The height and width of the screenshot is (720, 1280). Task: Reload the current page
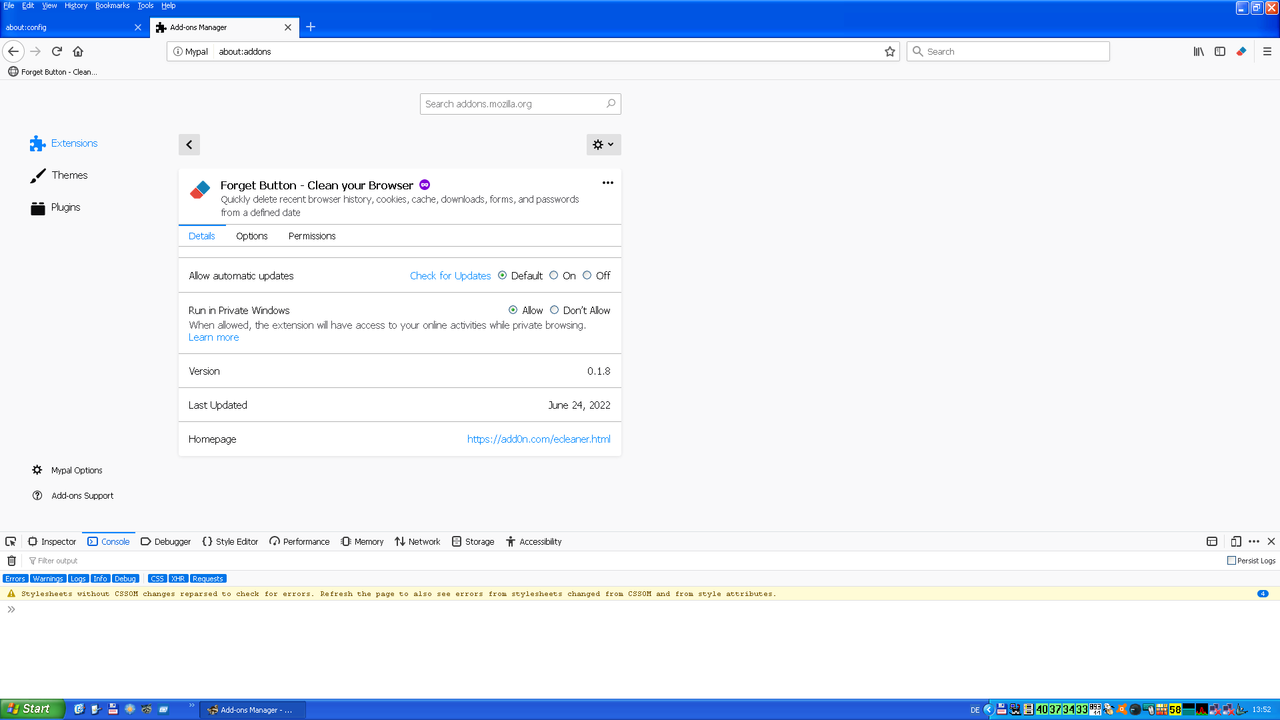pos(57,51)
